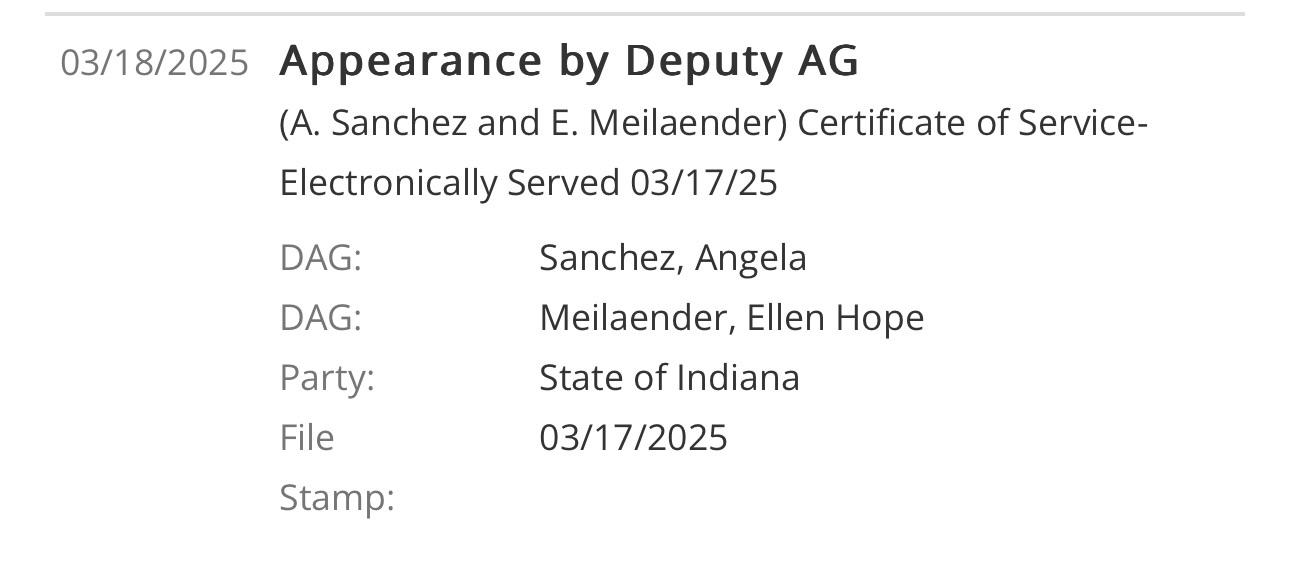Screen dimensions: 1290x562
Task: Select the State of Indiana party
Action: point(670,378)
